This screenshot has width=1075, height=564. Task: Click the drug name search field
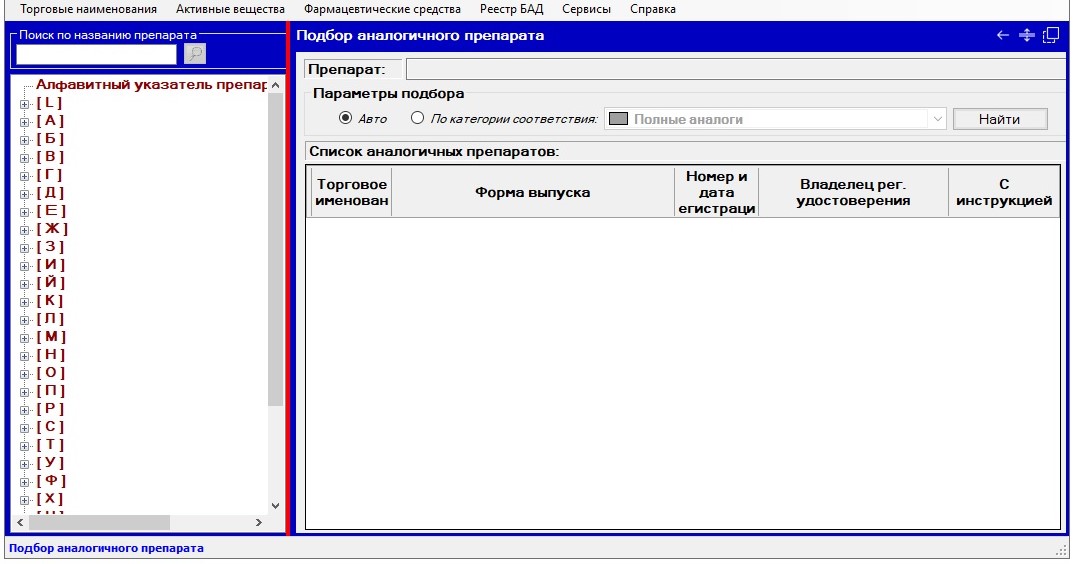pos(97,54)
